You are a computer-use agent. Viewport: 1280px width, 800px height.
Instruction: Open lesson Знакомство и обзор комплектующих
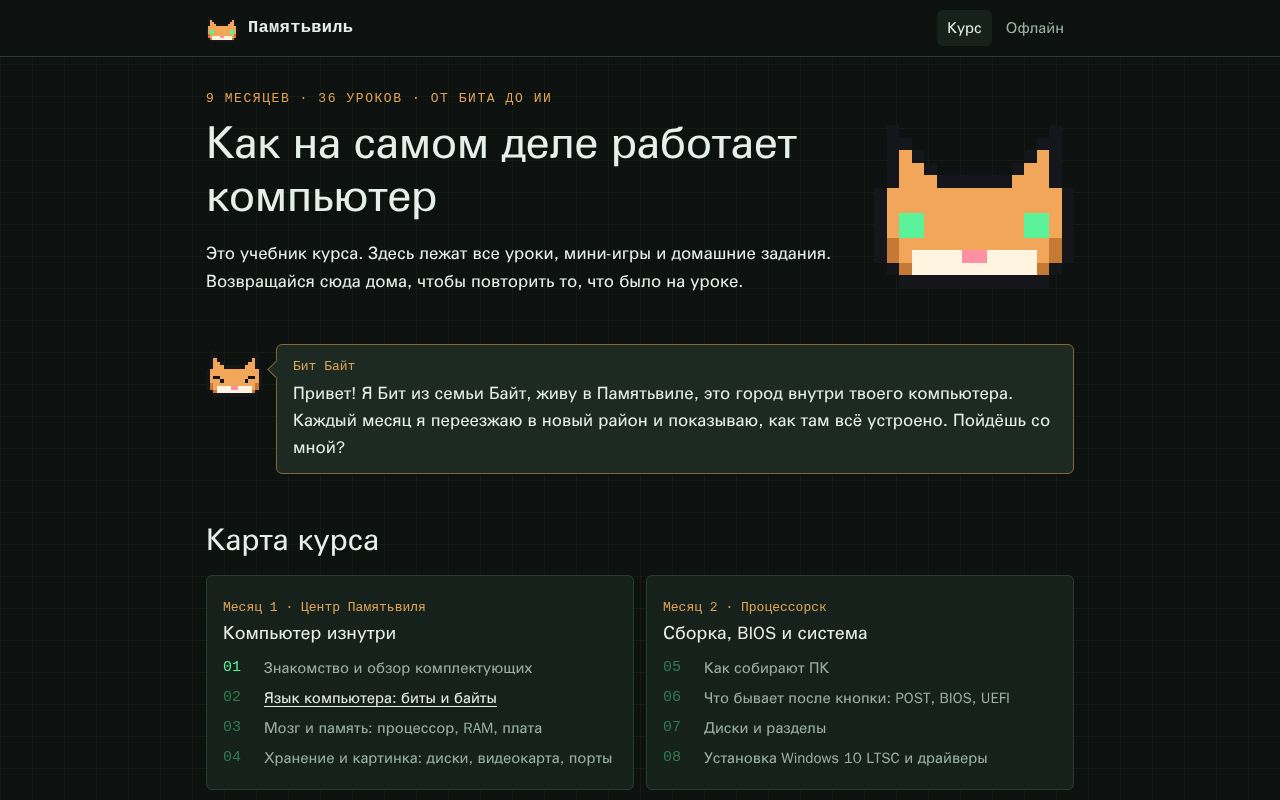point(398,668)
